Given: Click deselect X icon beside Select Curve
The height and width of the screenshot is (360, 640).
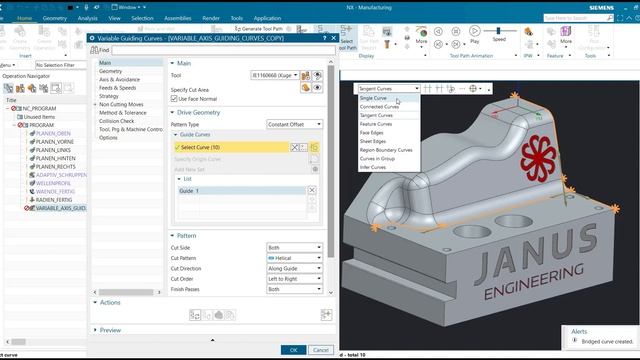Looking at the screenshot, I should (295, 147).
